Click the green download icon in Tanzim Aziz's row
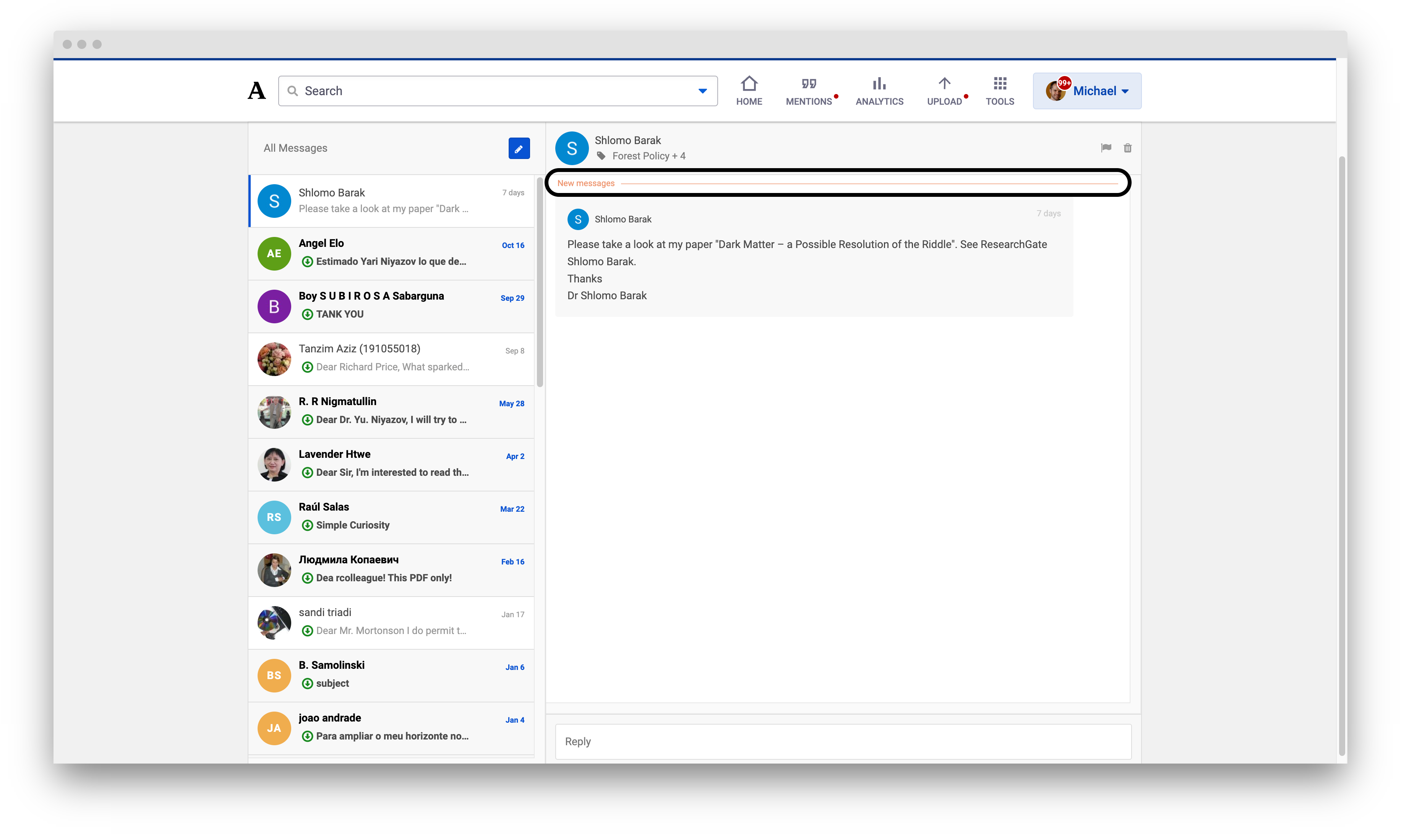 [307, 367]
